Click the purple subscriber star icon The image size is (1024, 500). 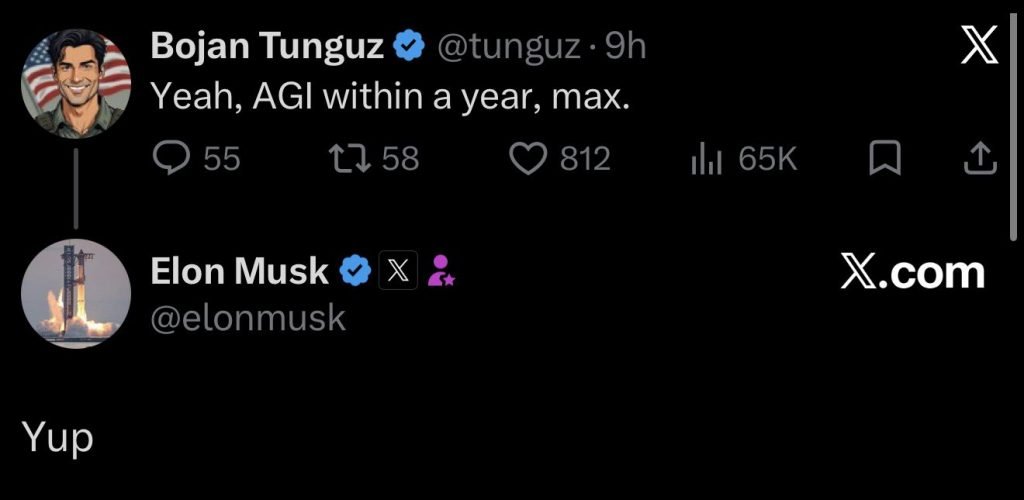tap(441, 270)
